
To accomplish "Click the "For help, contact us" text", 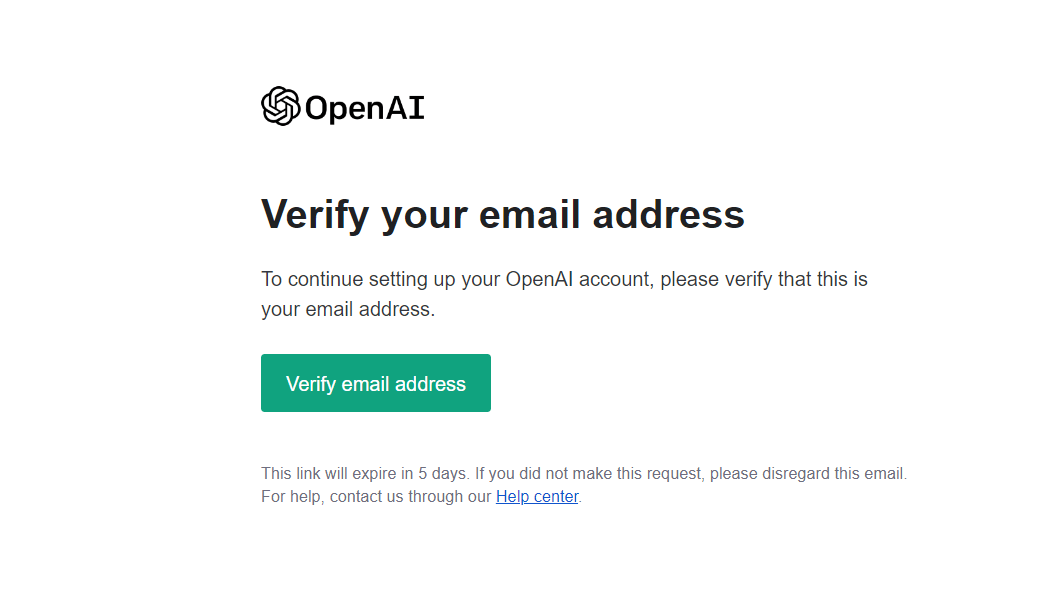I will pos(376,497).
